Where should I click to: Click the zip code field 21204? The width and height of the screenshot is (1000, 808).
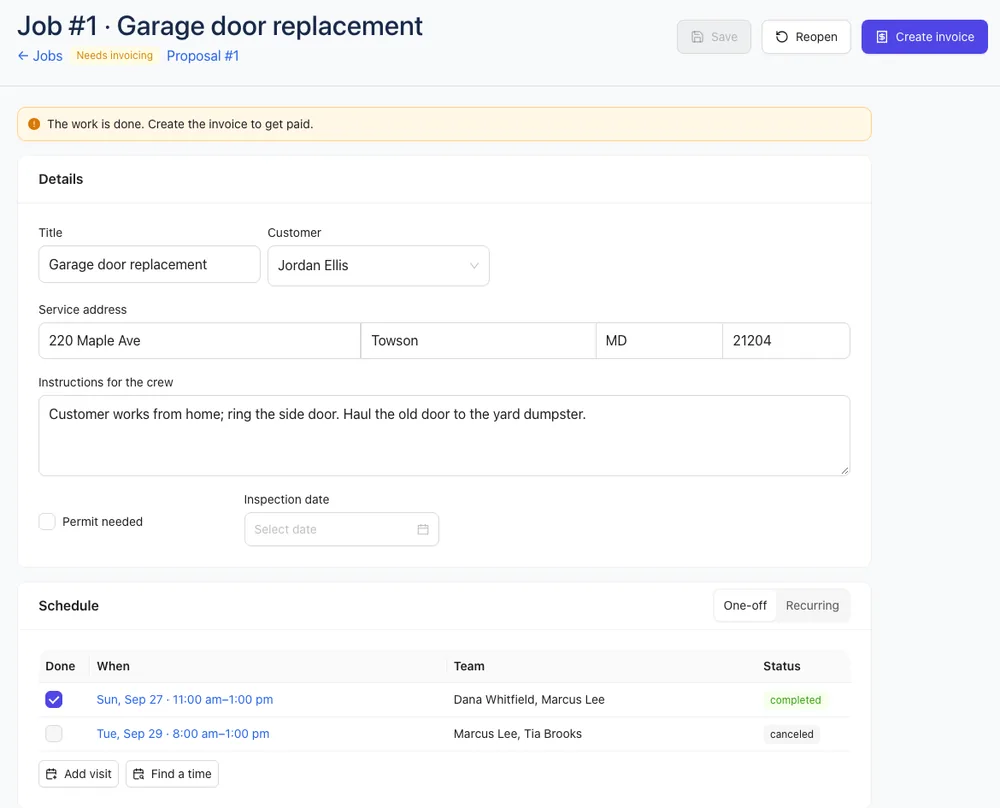[x=786, y=341]
